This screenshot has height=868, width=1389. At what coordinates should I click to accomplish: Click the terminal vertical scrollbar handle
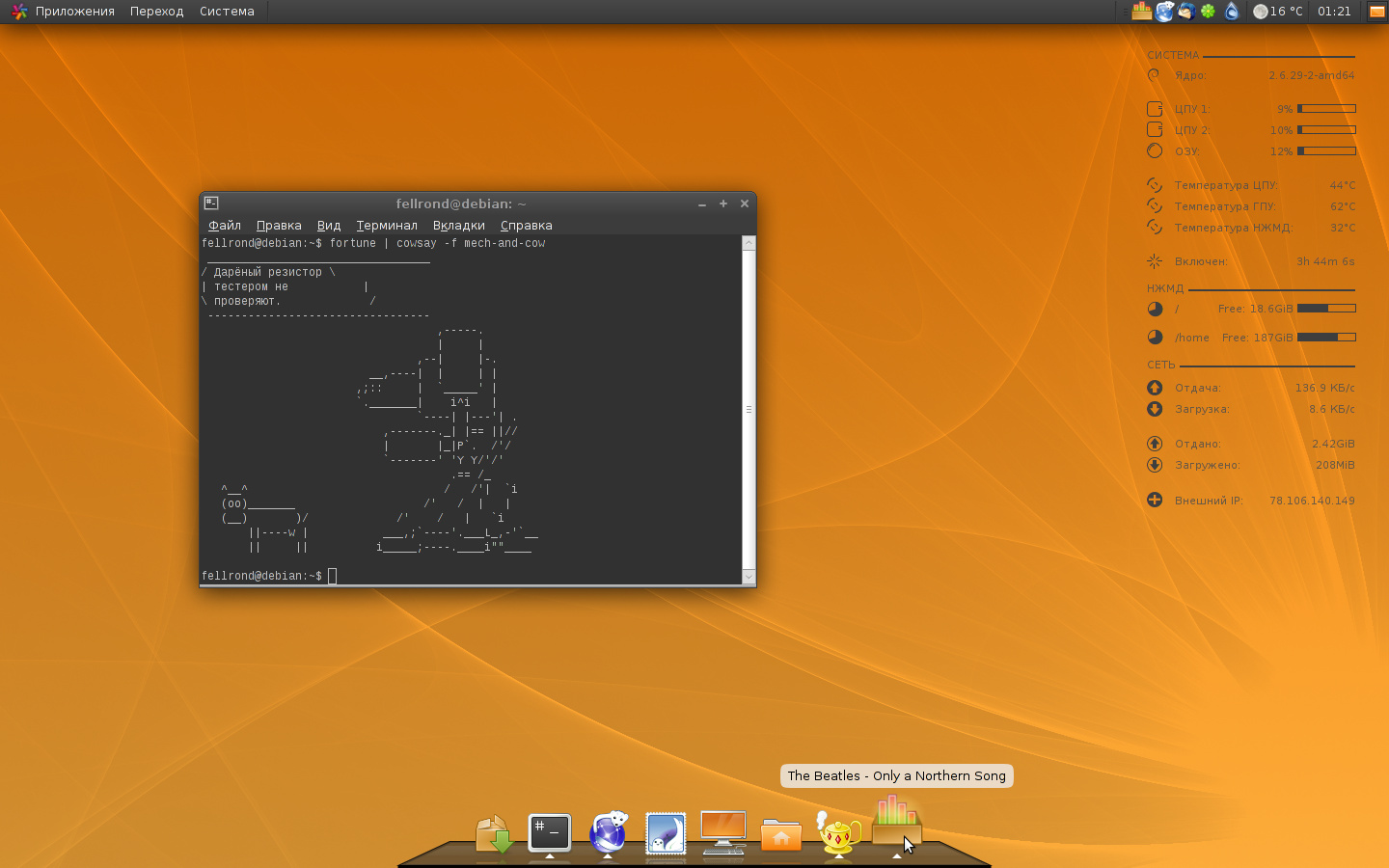(749, 410)
